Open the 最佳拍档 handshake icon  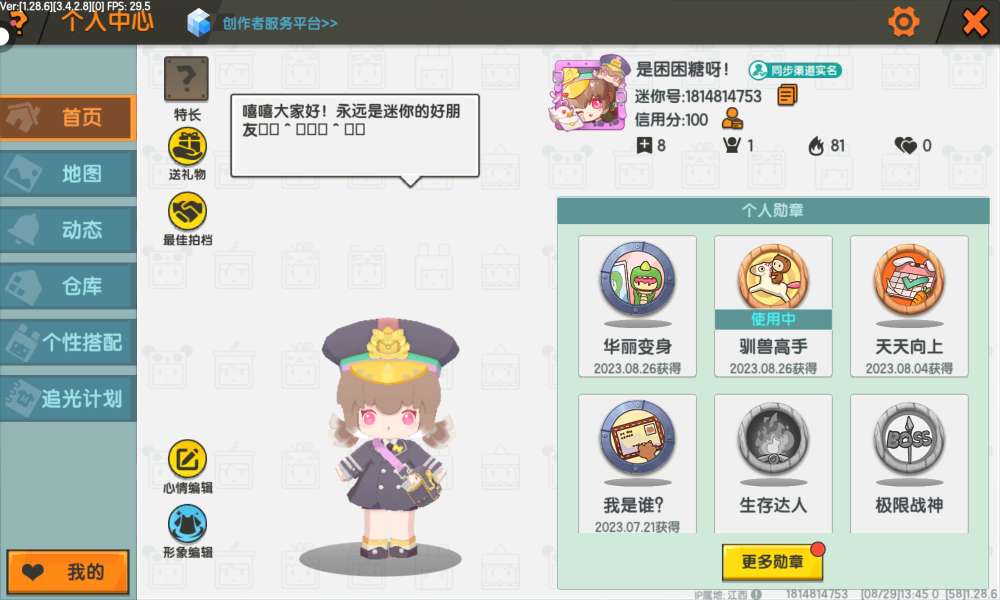tap(187, 212)
